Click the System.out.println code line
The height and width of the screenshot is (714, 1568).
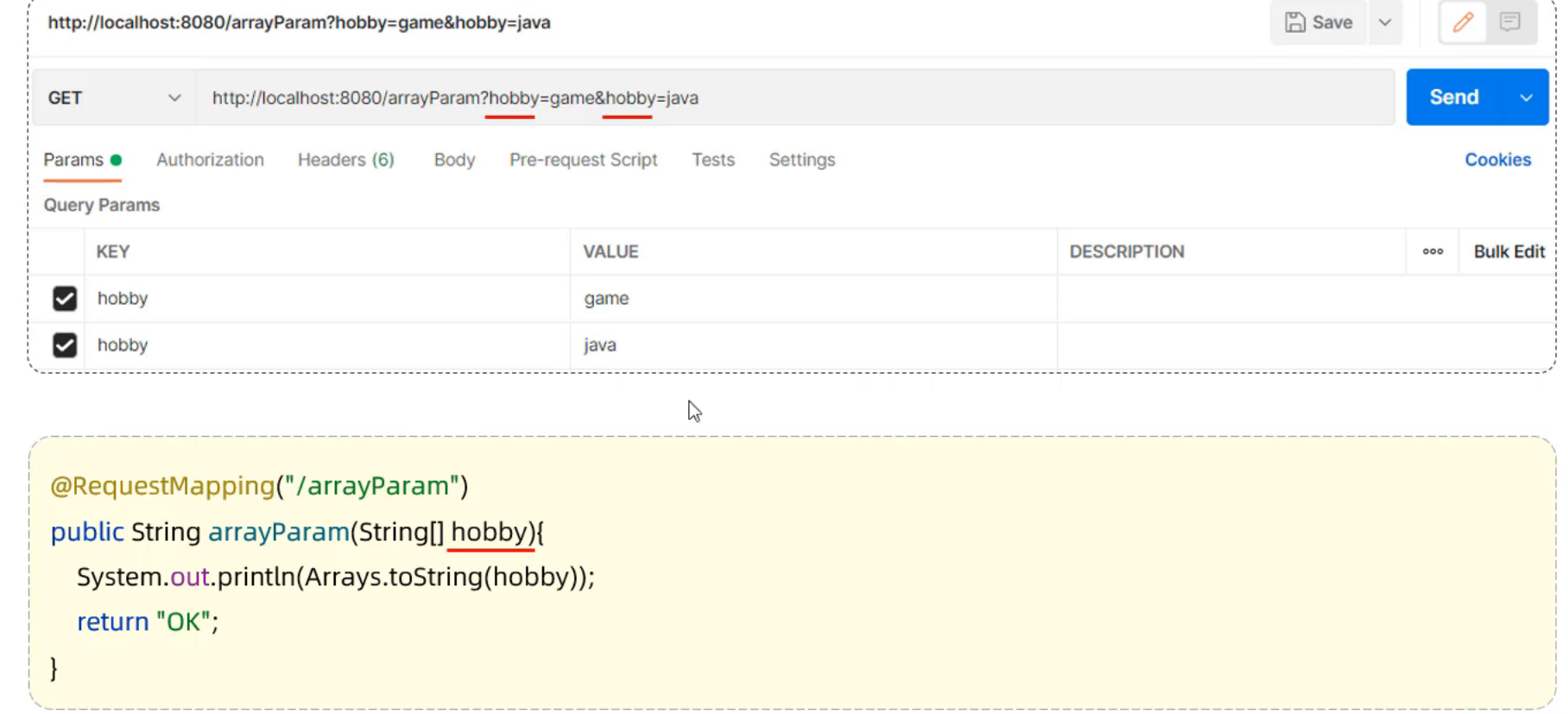(336, 577)
